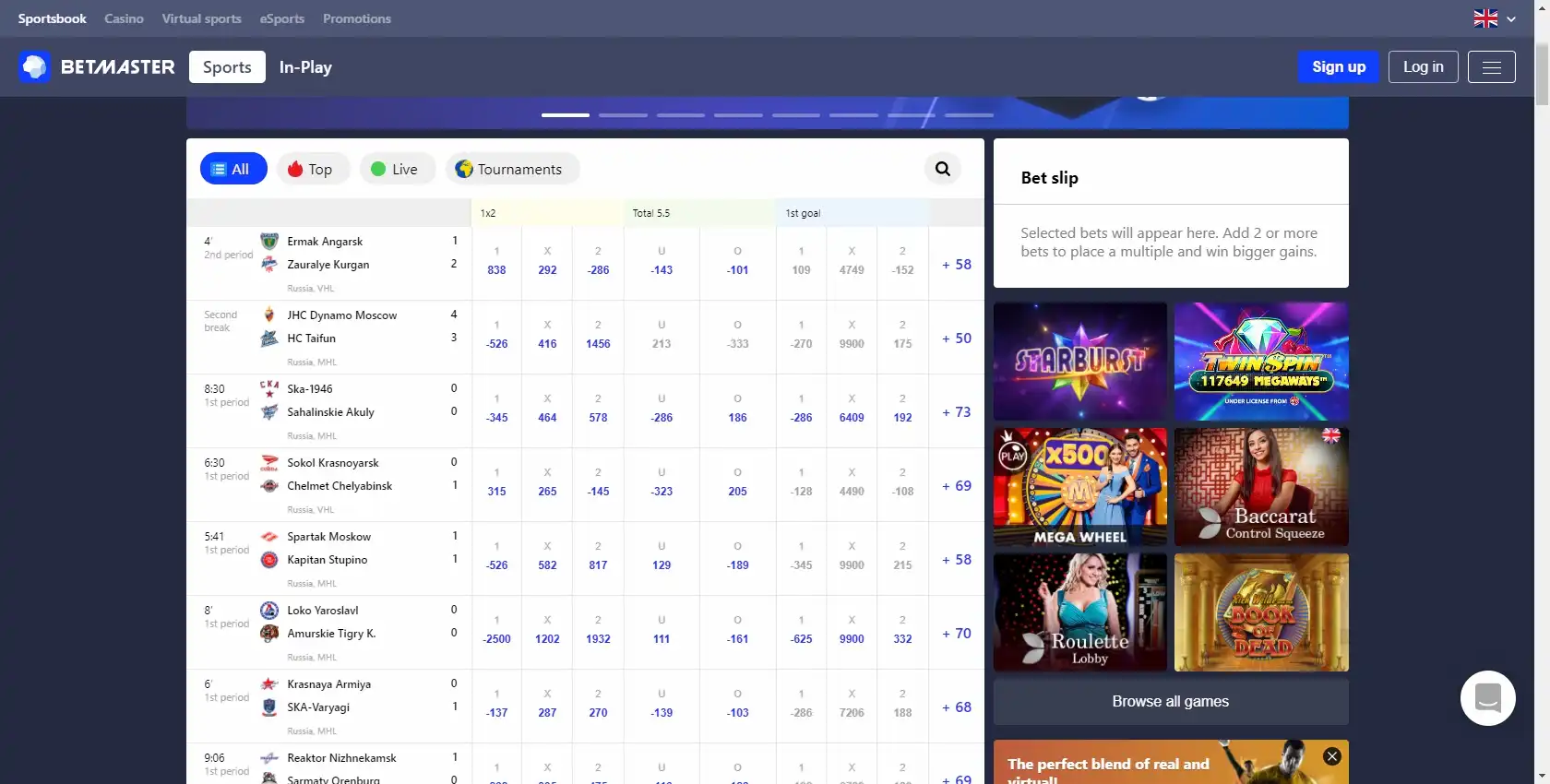
Task: Click Chelmet Chelyabinsk team logo
Action: (269, 485)
